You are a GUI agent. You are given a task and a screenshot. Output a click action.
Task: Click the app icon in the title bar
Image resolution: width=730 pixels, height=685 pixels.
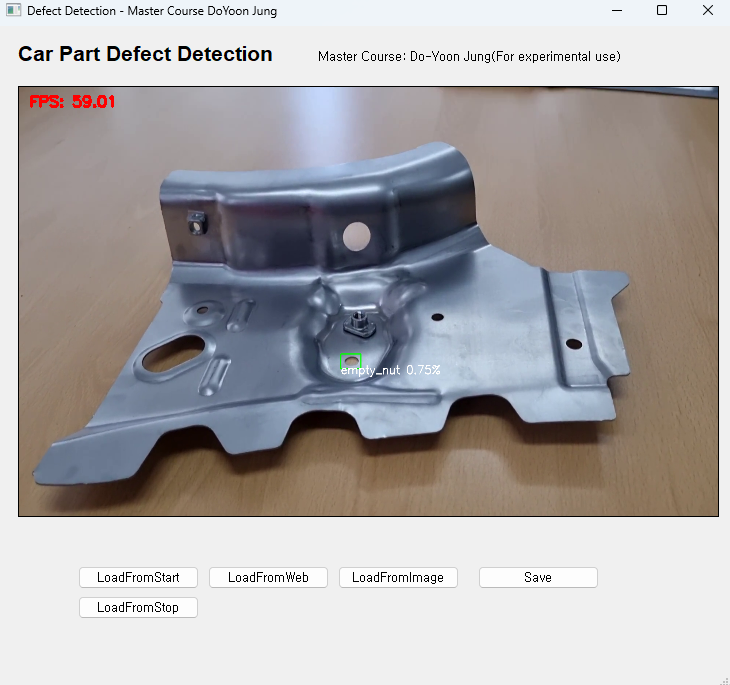tap(13, 11)
